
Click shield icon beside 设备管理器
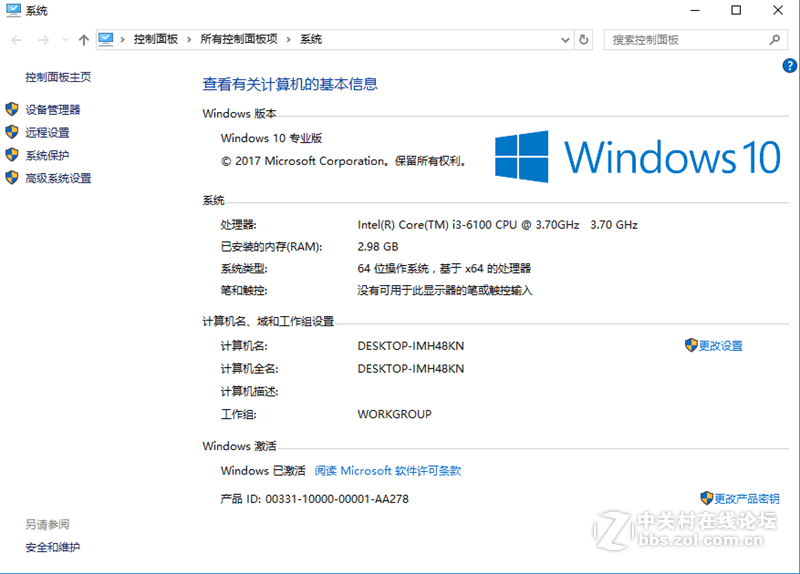(12, 109)
